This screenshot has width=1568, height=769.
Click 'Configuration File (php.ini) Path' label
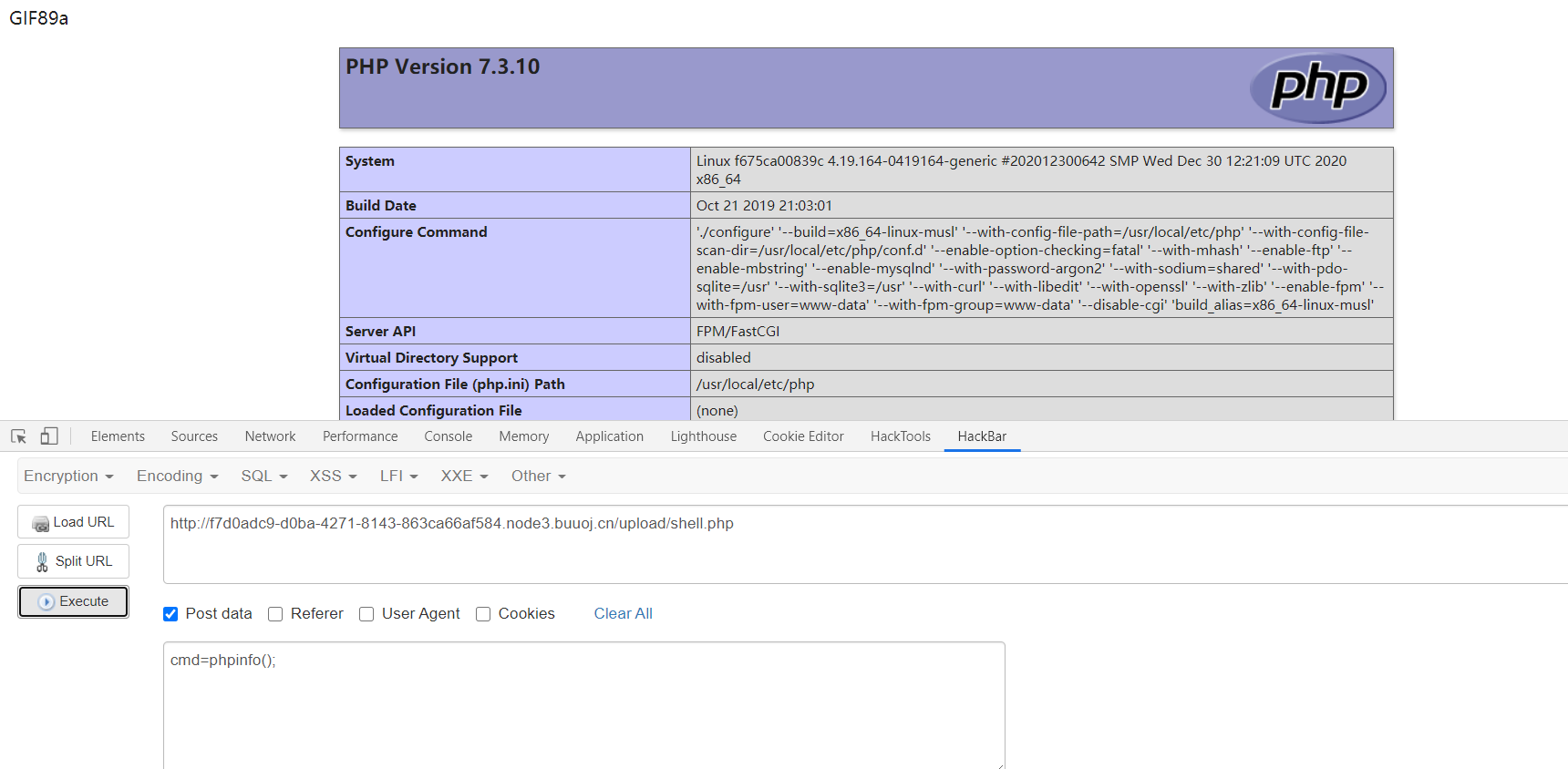455,384
